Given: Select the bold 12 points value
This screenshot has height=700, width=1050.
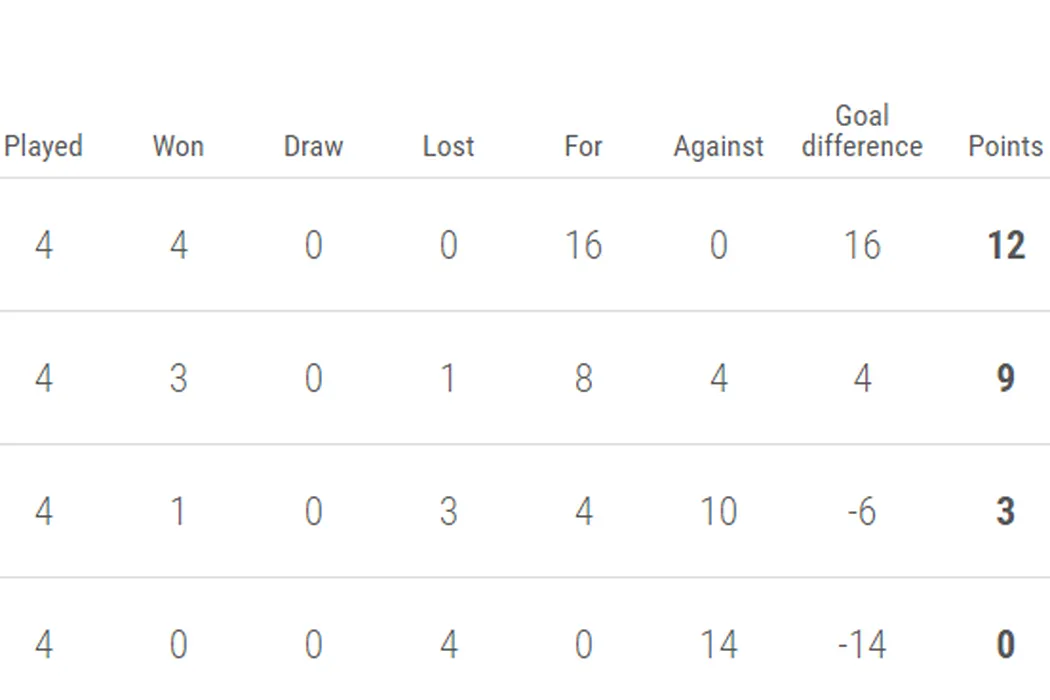Looking at the screenshot, I should point(1006,245).
